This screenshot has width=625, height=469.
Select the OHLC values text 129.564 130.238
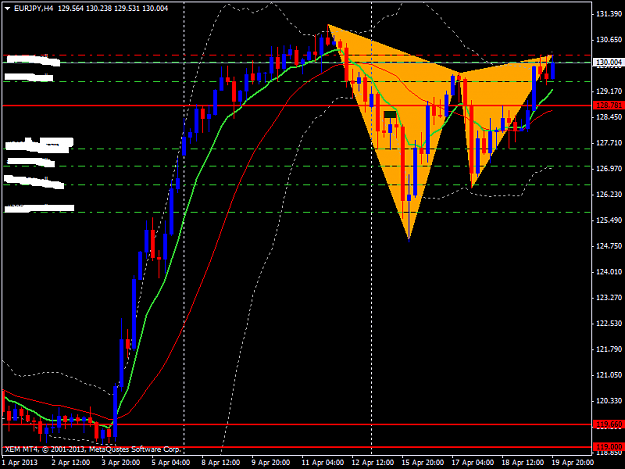(x=85, y=8)
